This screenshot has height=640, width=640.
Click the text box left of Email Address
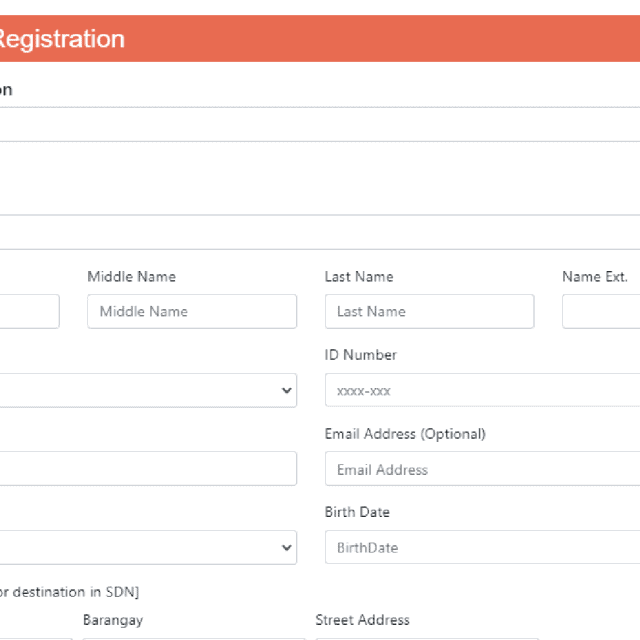(148, 468)
